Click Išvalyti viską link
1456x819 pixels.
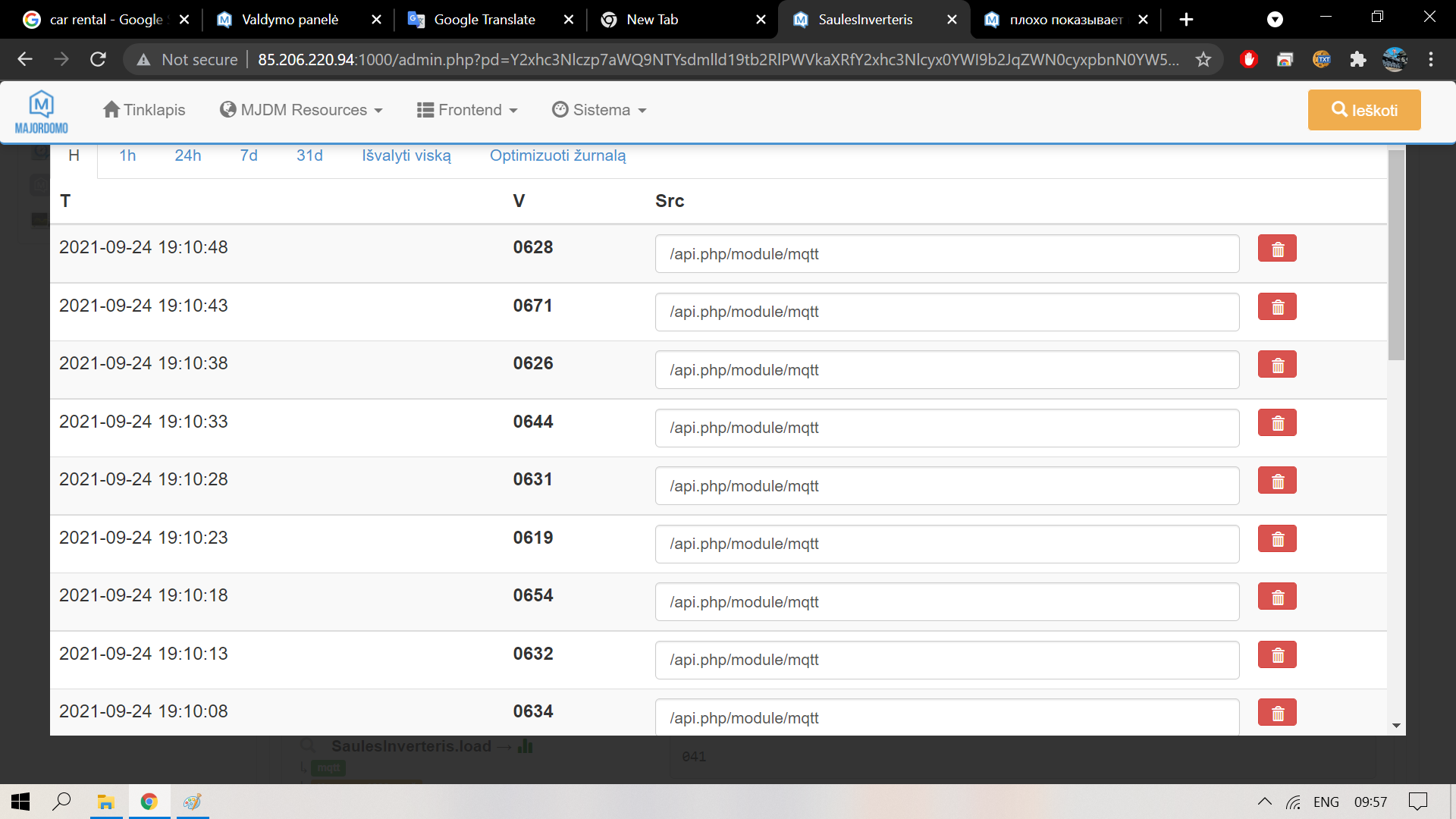406,155
